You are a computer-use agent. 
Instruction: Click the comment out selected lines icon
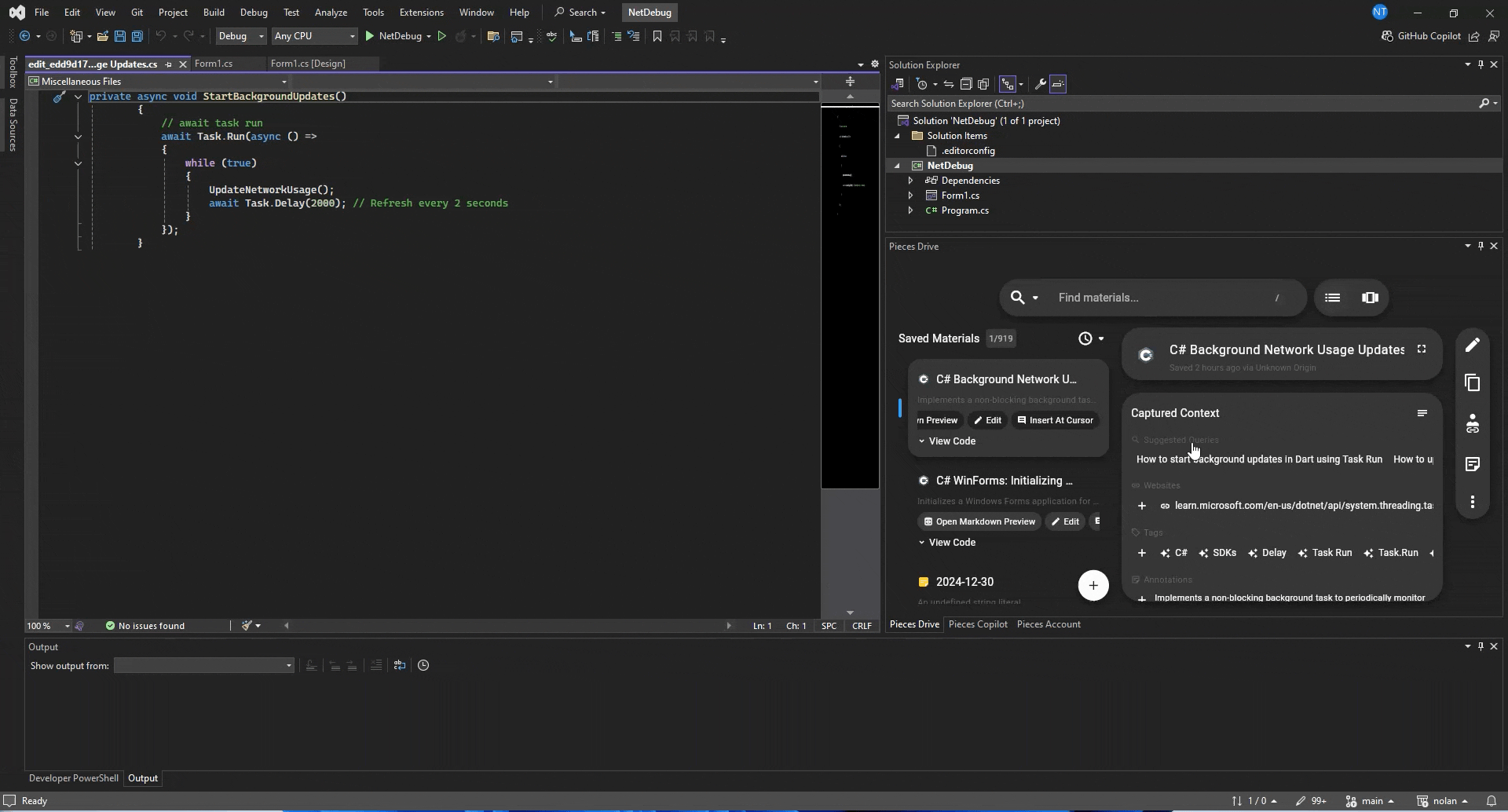[x=617, y=36]
